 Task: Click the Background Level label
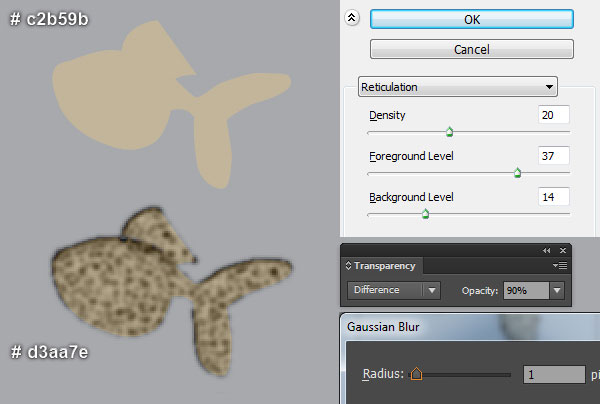411,197
